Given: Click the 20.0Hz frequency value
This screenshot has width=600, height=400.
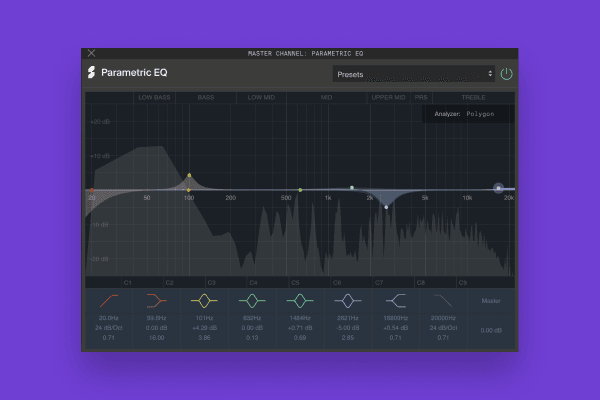Looking at the screenshot, I should pyautogui.click(x=109, y=318).
